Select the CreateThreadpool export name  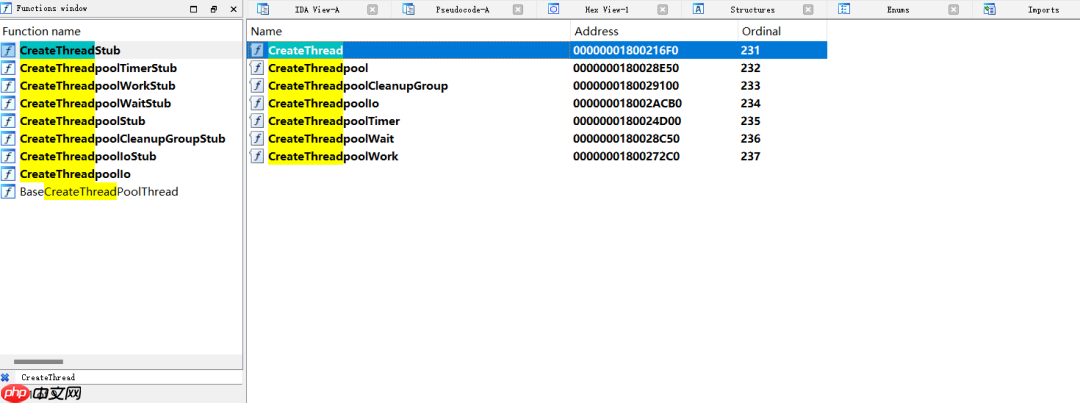click(318, 68)
